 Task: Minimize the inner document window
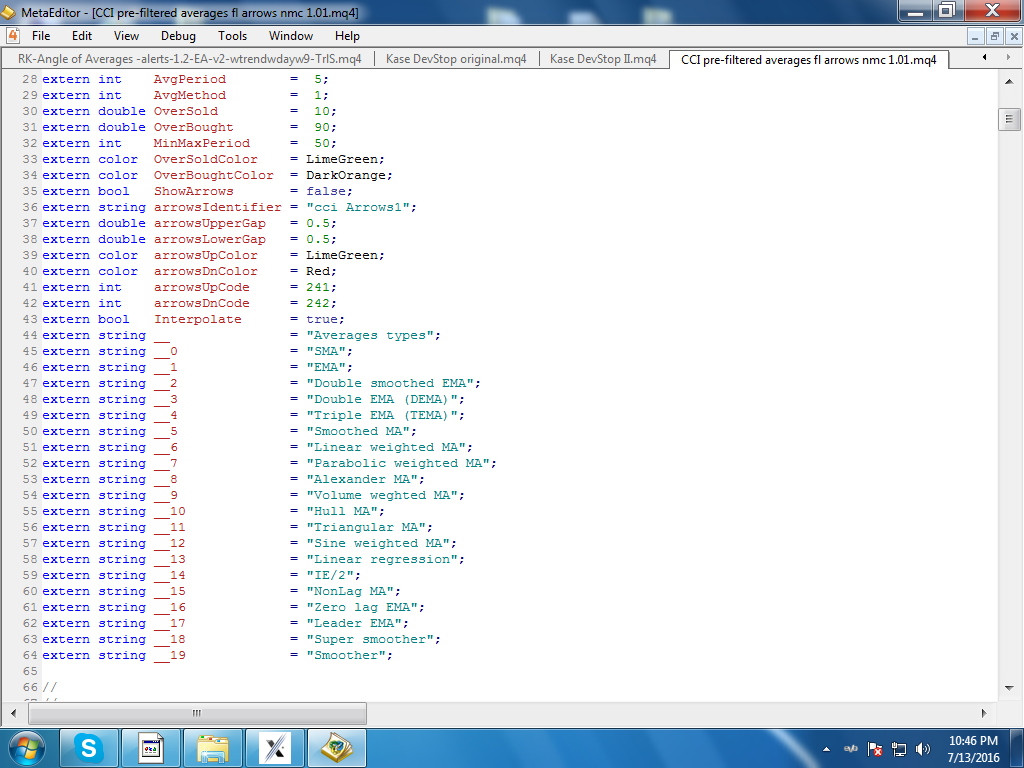975,37
